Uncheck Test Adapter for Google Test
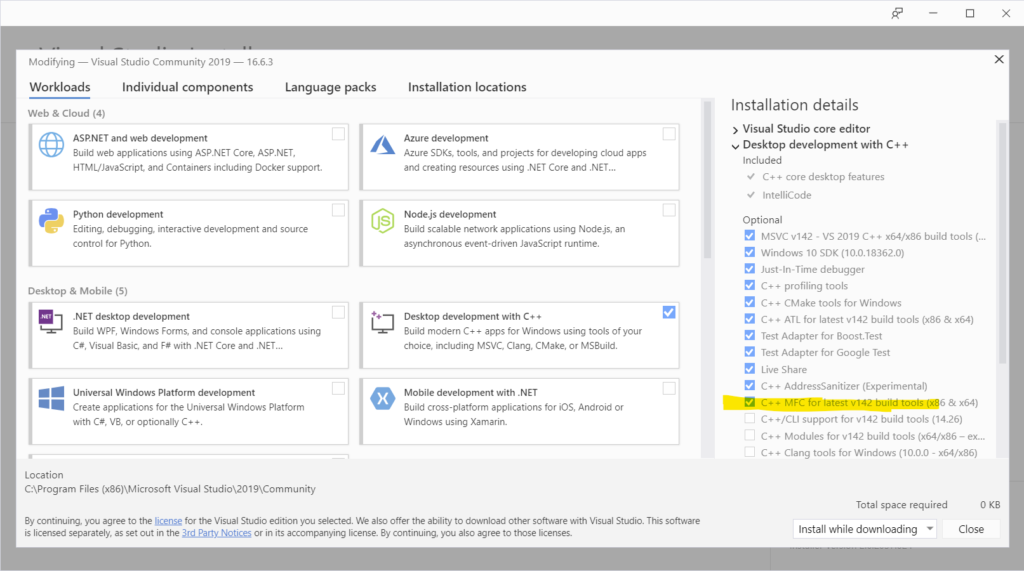The height and width of the screenshot is (571, 1024). click(750, 351)
